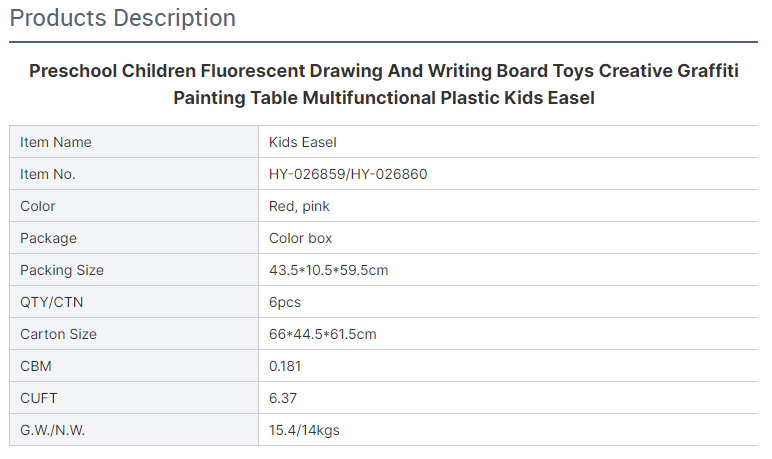Select the Item No. label cell
Screen dimensions: 772x459
[x=134, y=174]
